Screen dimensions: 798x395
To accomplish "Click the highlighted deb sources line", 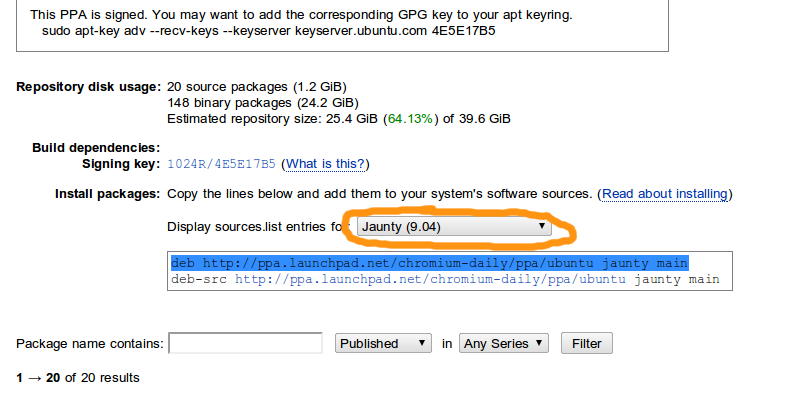I will coord(430,263).
